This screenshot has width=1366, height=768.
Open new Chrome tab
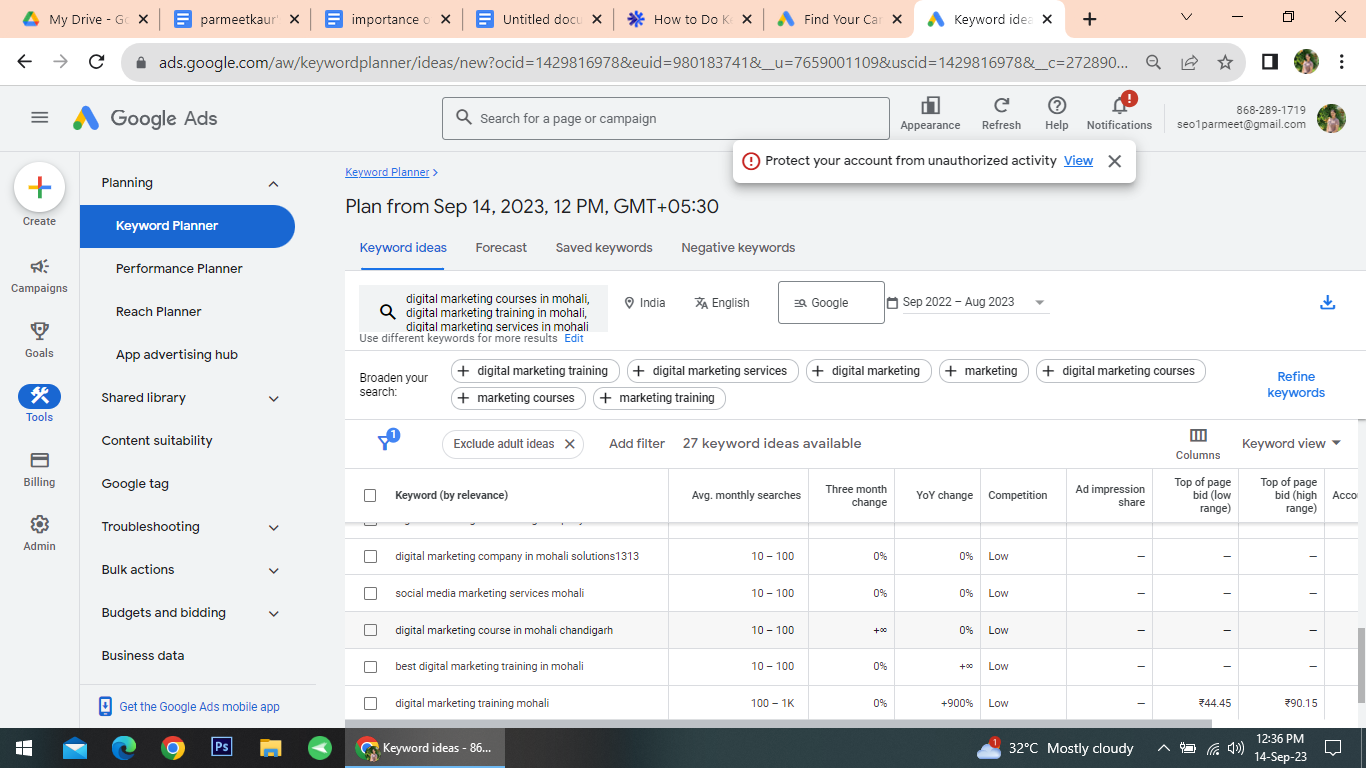(1090, 19)
